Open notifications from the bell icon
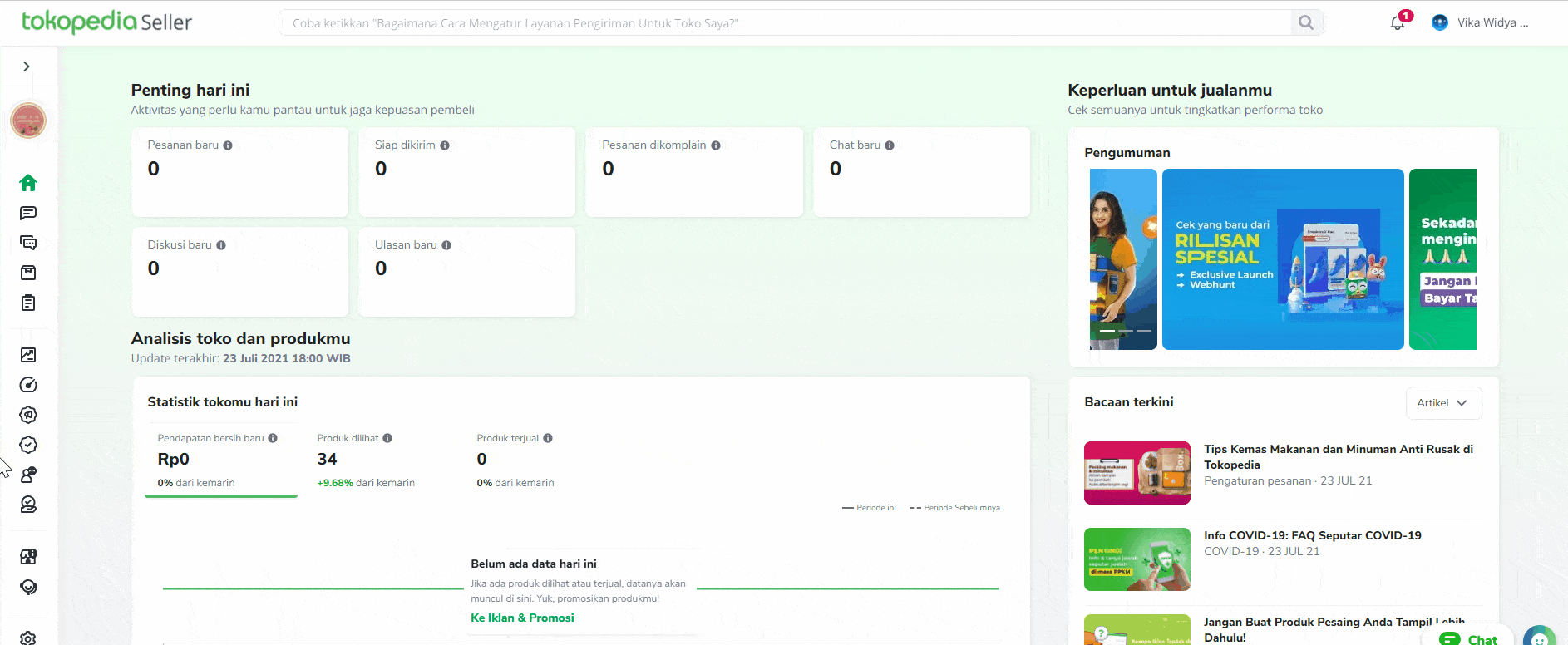This screenshot has width=1568, height=645. (x=1398, y=22)
